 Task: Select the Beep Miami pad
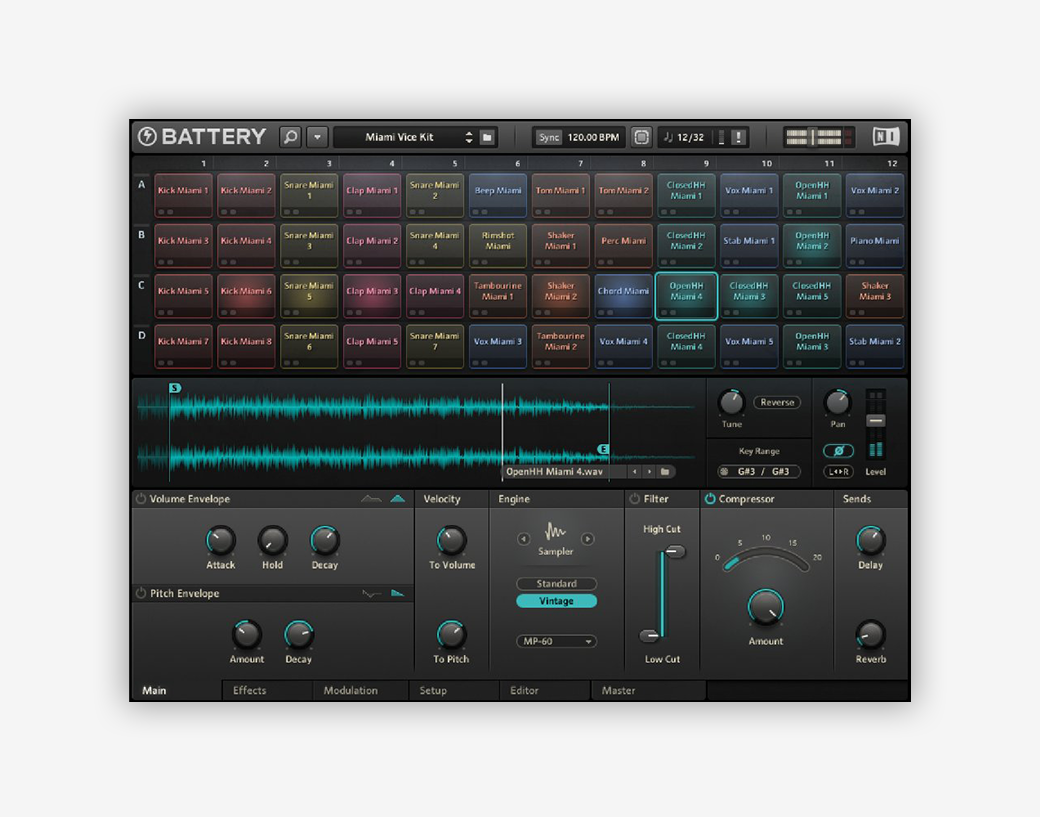click(x=497, y=196)
